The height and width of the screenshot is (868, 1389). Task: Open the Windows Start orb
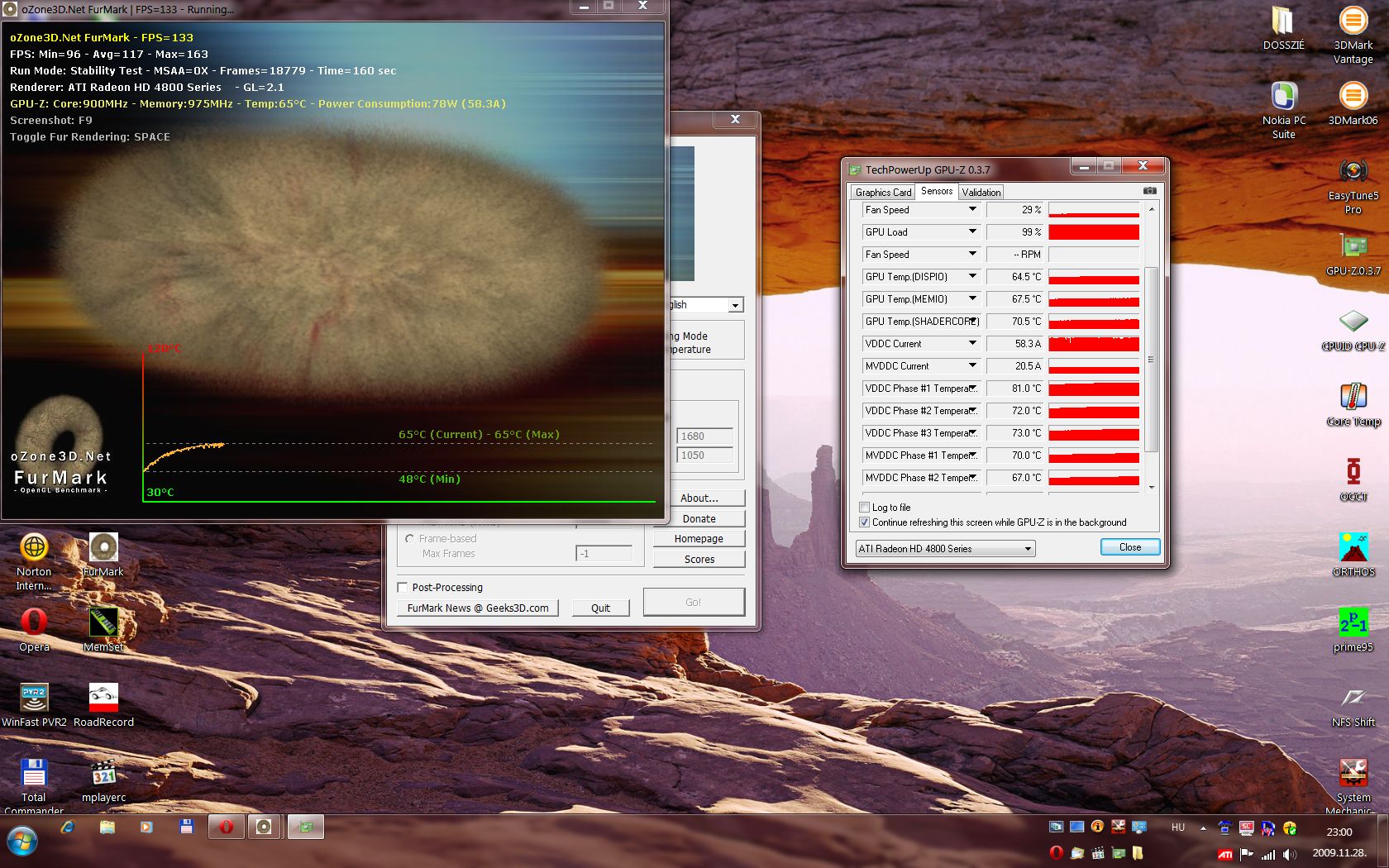coord(22,842)
